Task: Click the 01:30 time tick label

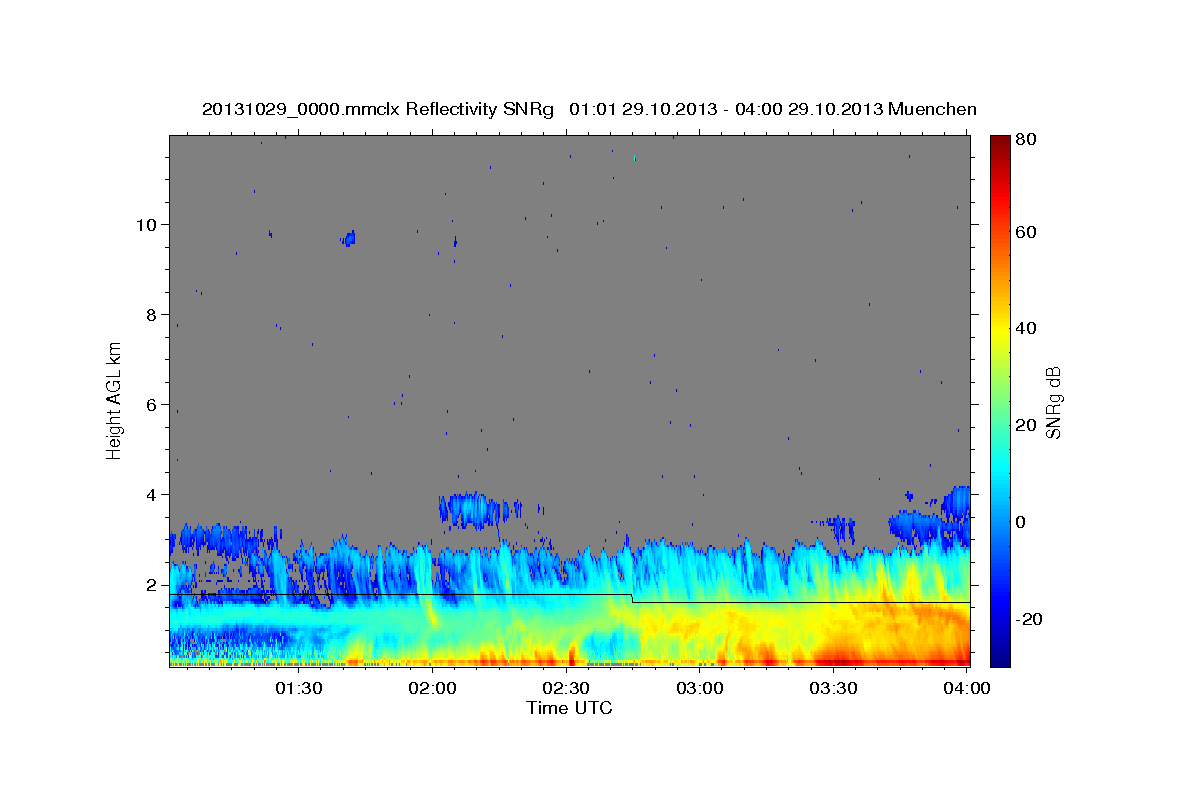Action: coord(299,688)
